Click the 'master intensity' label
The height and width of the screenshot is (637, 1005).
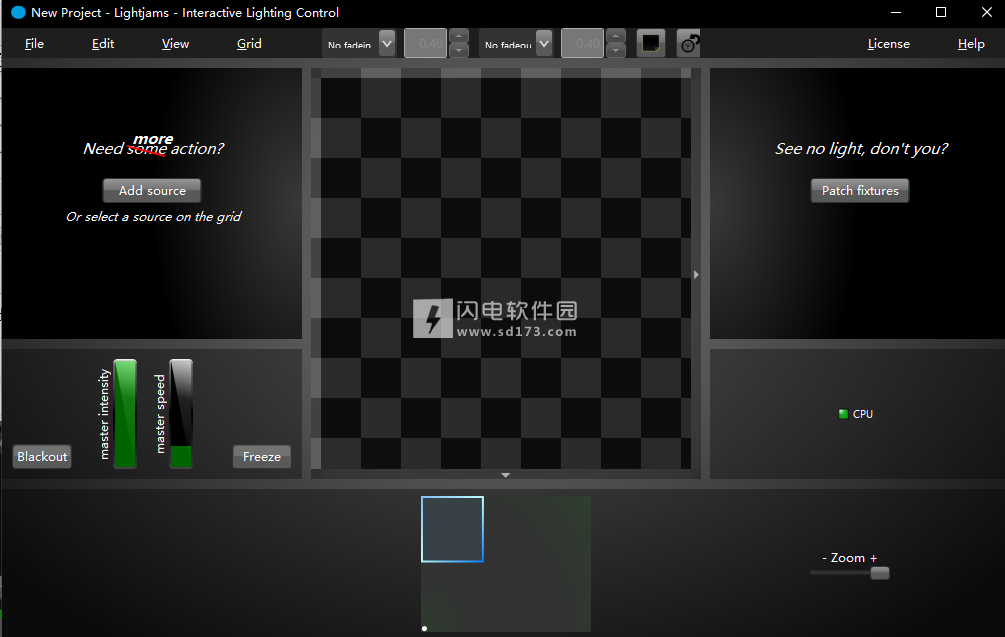(x=104, y=414)
